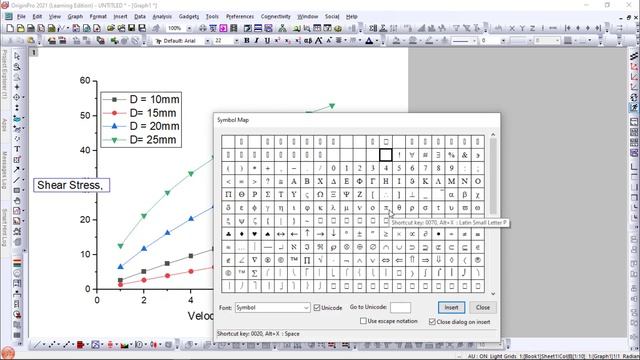The height and width of the screenshot is (360, 640).
Task: Click the Set as Z column icon
Action: click(x=532, y=28)
